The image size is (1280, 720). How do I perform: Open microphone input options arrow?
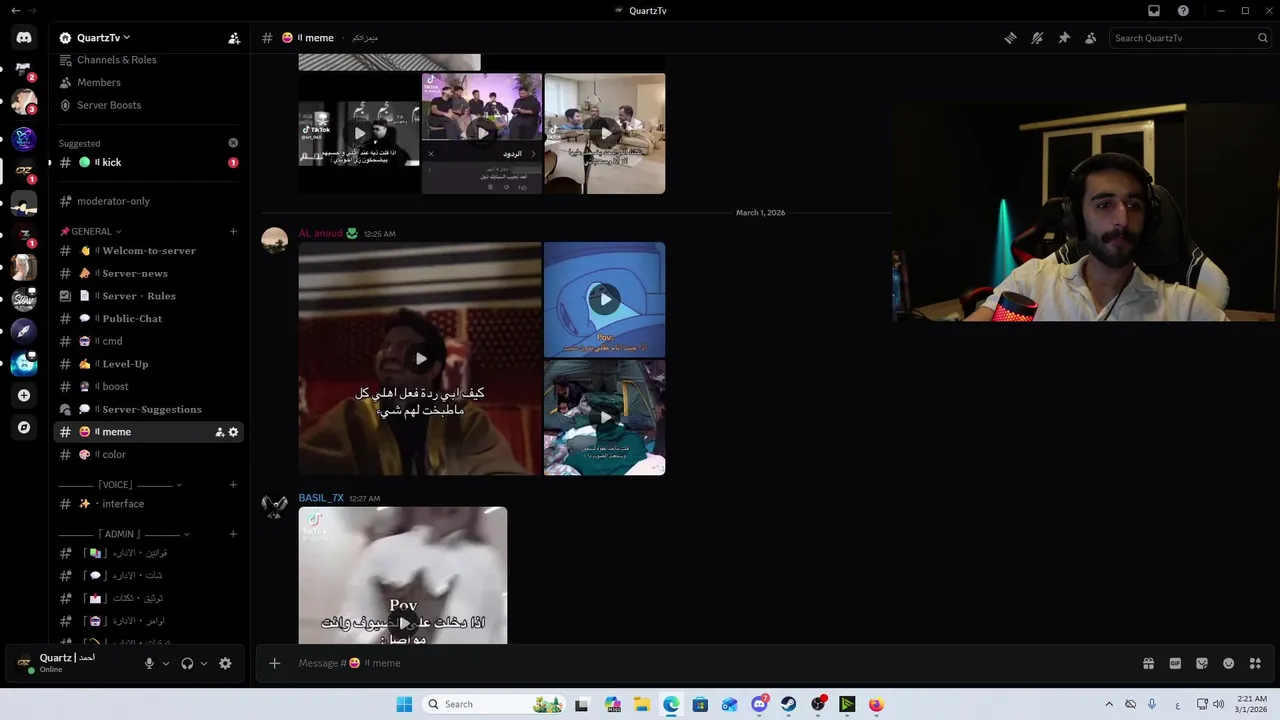pos(166,663)
